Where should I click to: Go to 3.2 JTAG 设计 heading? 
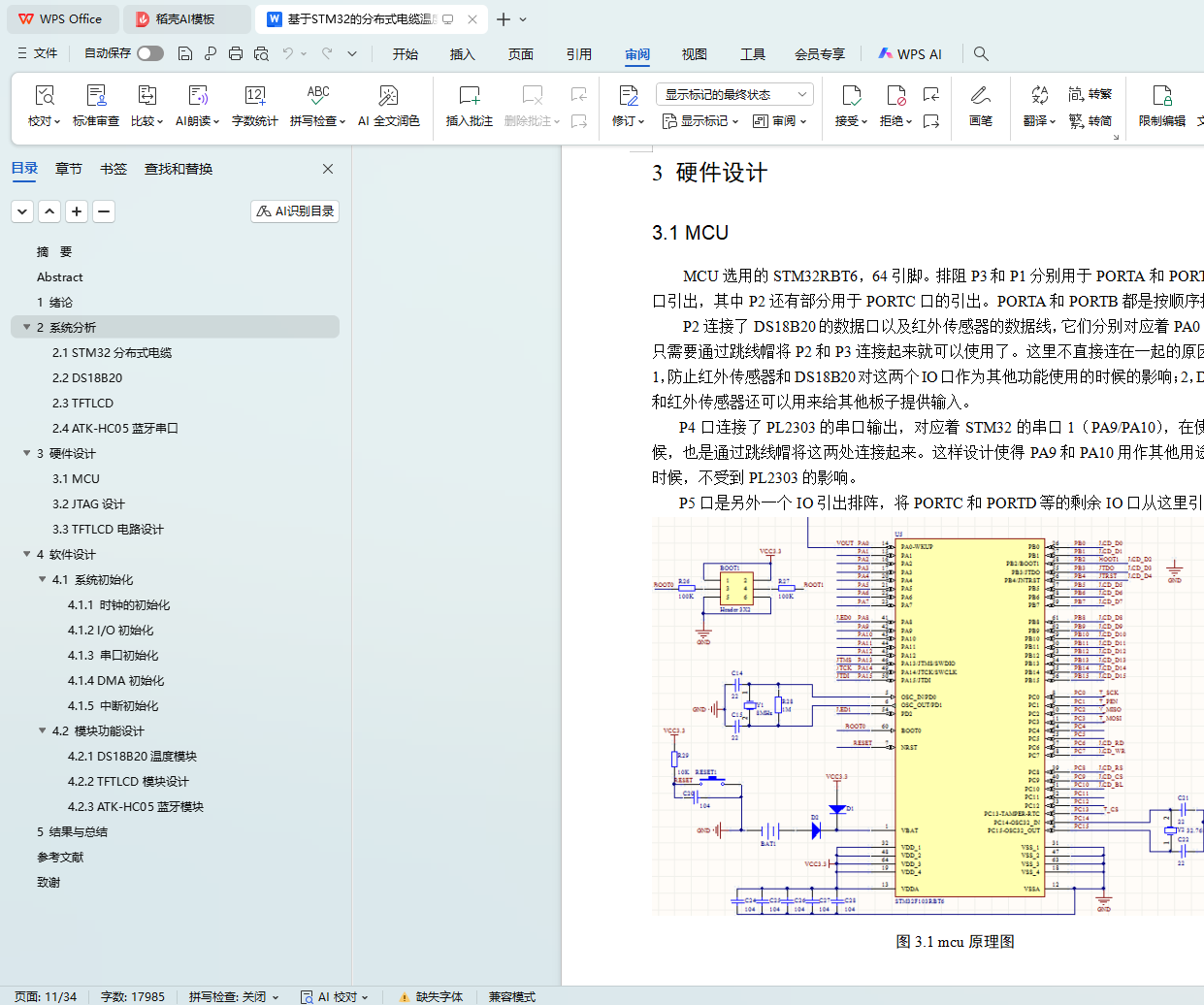coord(88,504)
